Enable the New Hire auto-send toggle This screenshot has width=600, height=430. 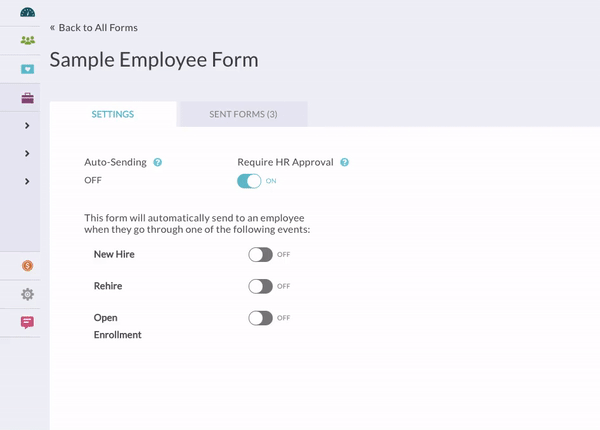(260, 254)
